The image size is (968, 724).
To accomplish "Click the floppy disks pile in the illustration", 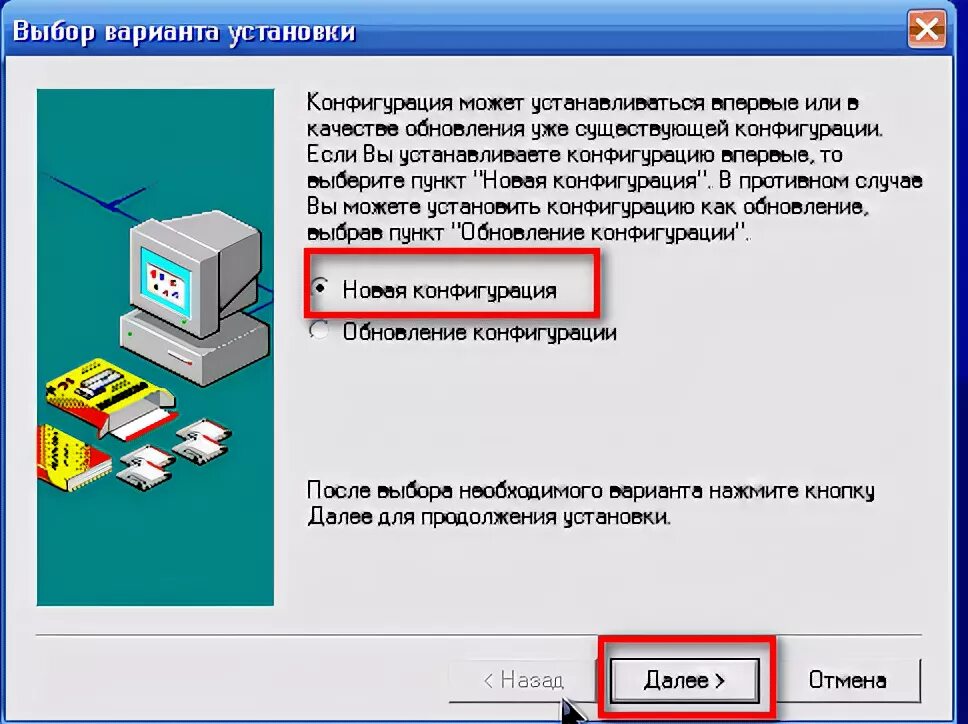I will point(175,452).
